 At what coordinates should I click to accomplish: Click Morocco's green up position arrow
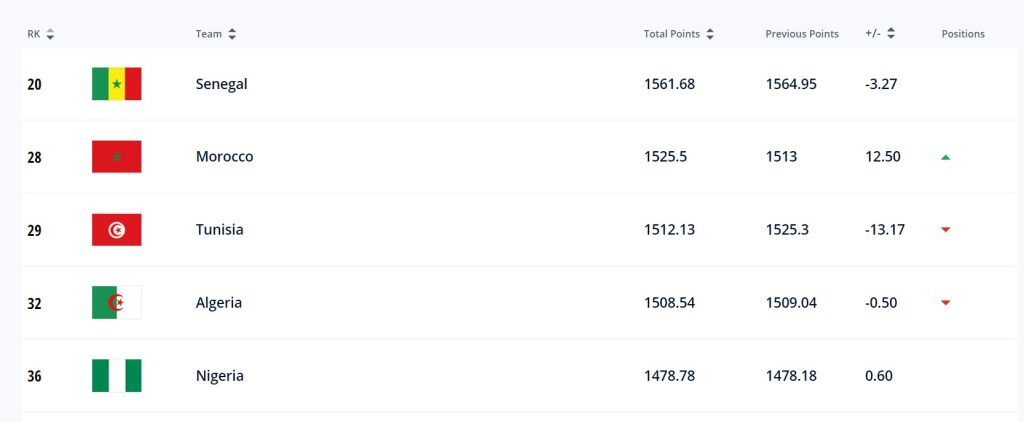[945, 157]
